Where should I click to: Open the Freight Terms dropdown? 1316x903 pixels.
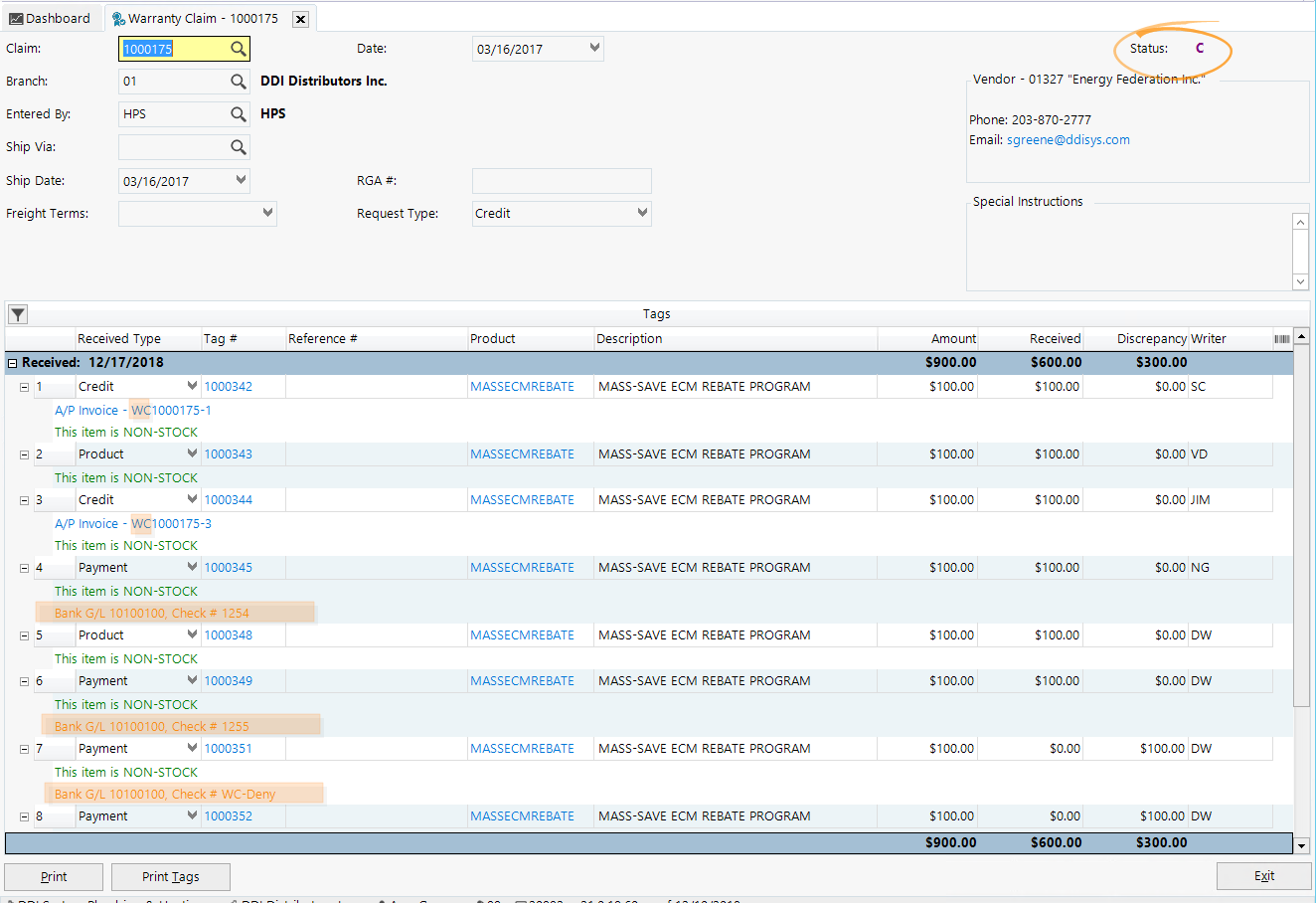pyautogui.click(x=267, y=213)
